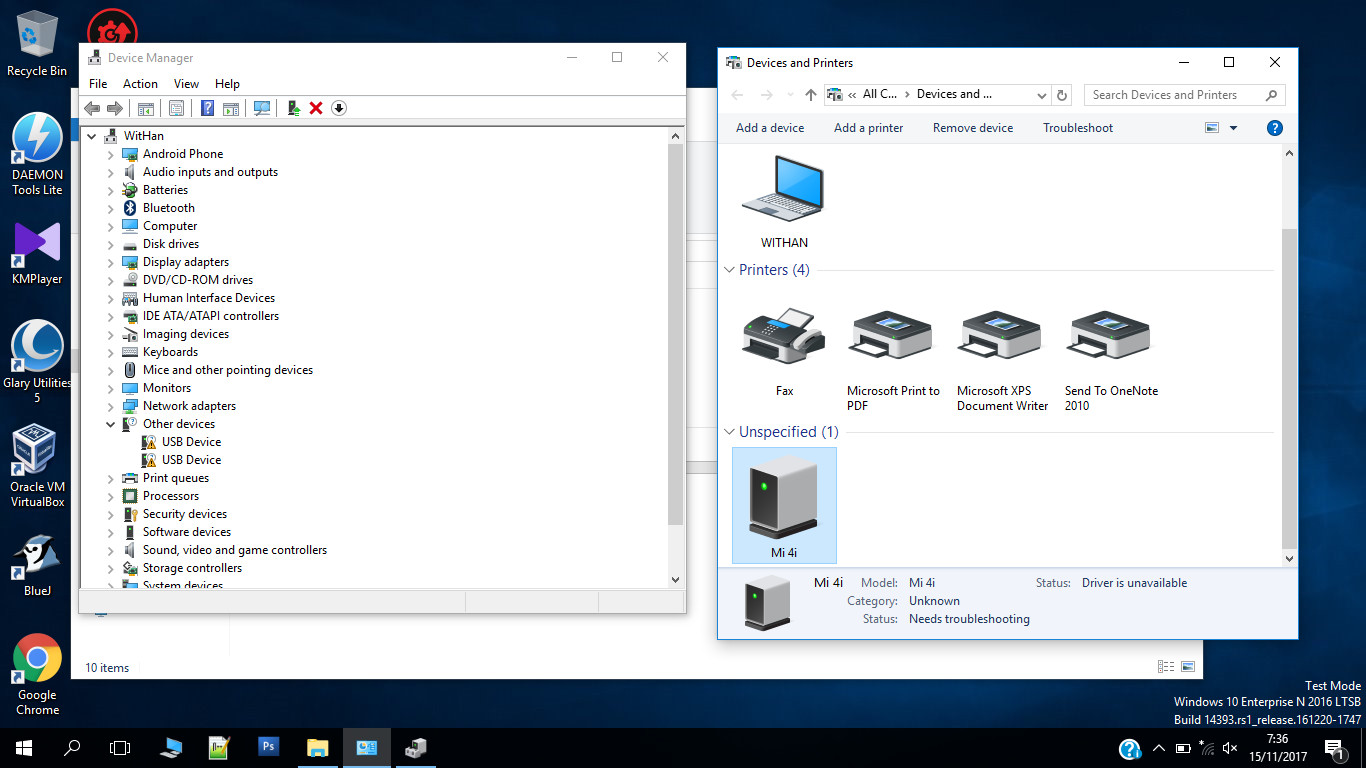Collapse the WitHan root node
Image resolution: width=1366 pixels, height=768 pixels.
[x=92, y=136]
